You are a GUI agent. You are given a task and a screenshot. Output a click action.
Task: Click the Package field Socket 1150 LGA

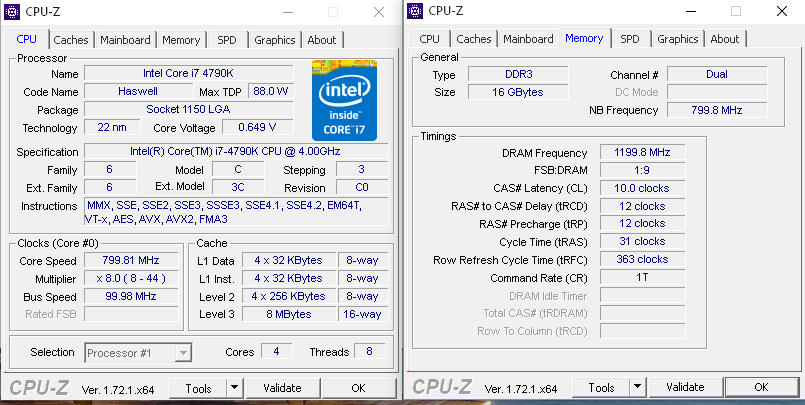(x=189, y=109)
